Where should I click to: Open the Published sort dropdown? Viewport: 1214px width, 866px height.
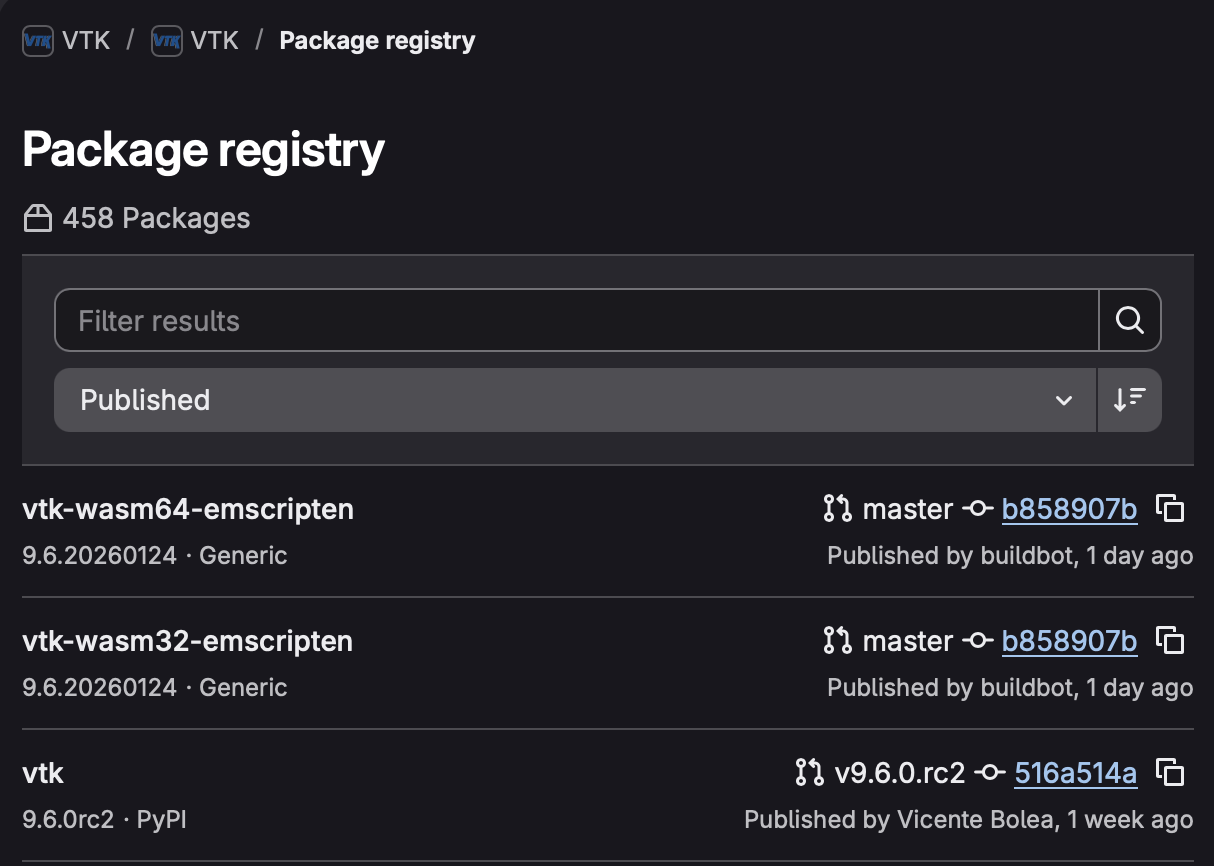tap(575, 400)
